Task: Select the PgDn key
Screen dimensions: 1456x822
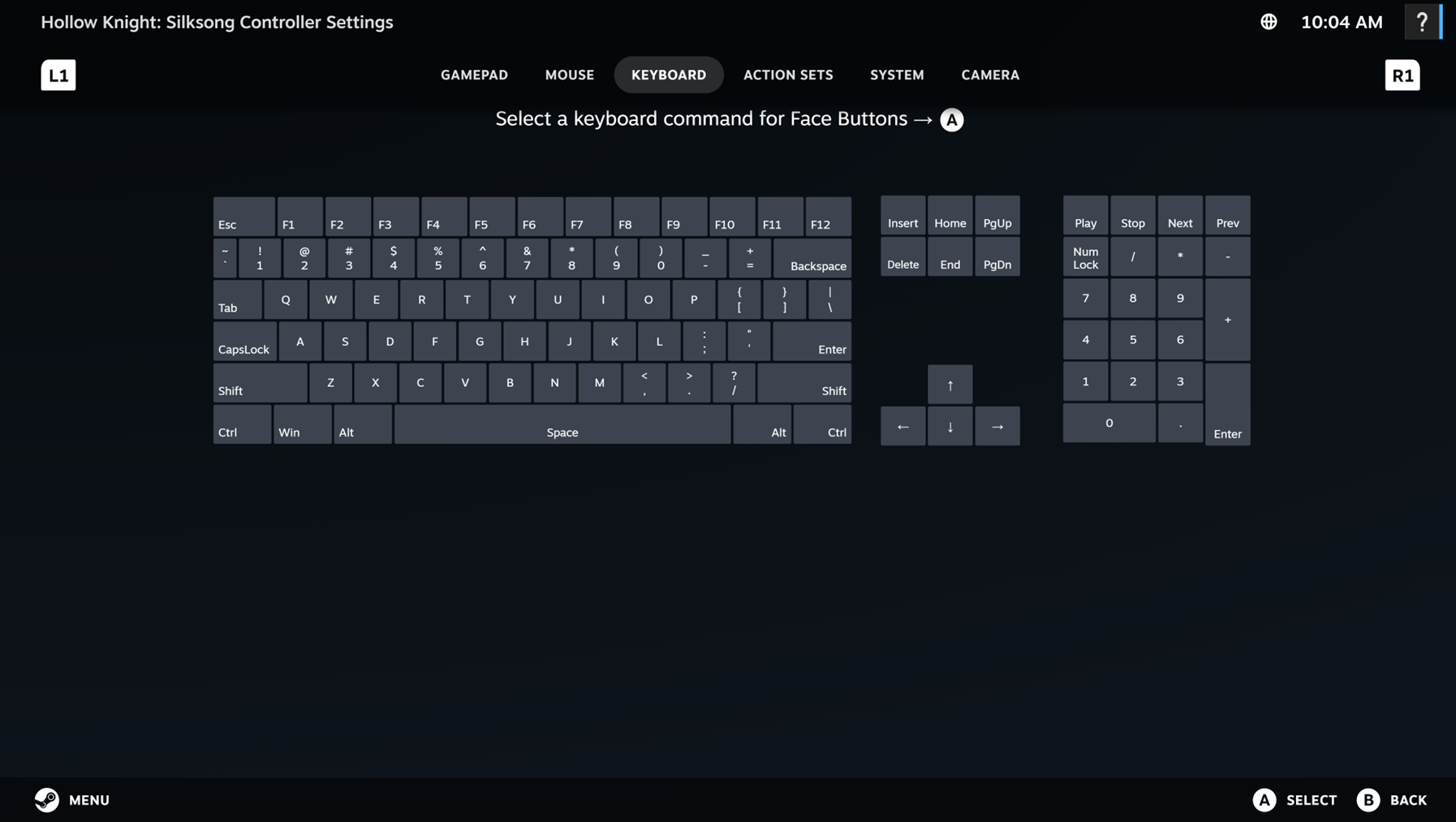Action: point(997,257)
